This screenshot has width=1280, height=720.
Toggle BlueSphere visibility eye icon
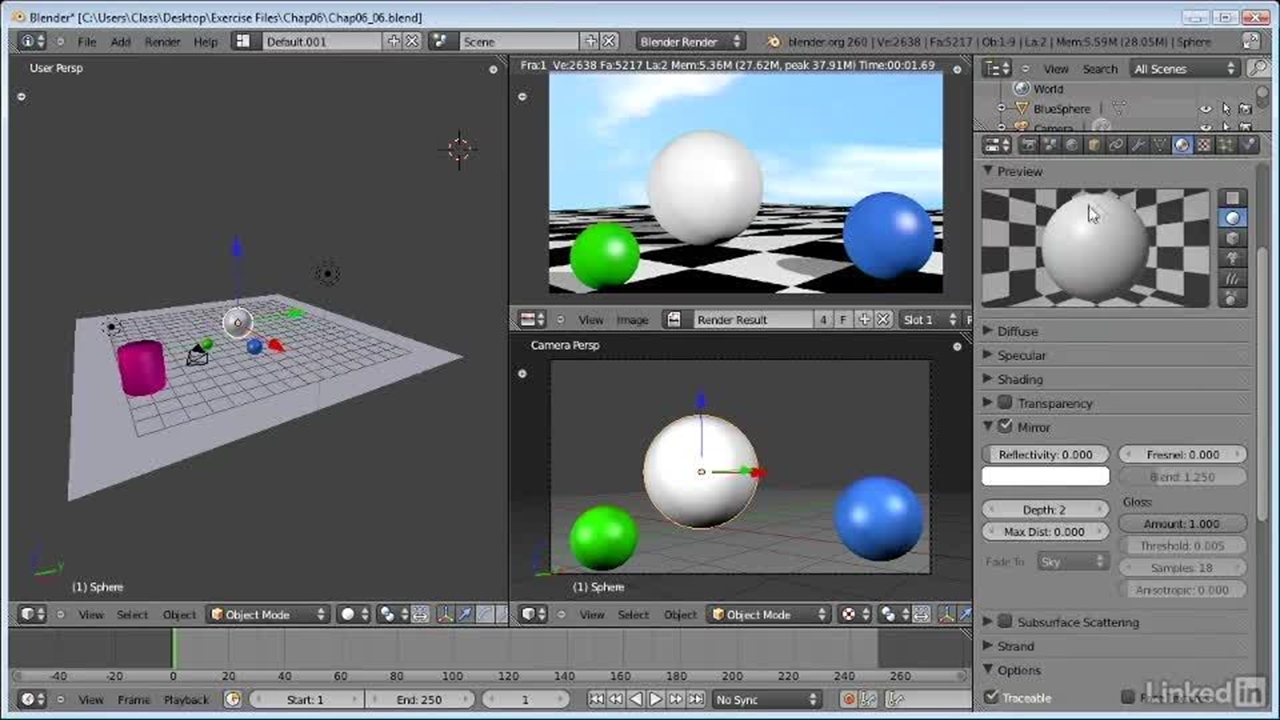click(x=1206, y=109)
